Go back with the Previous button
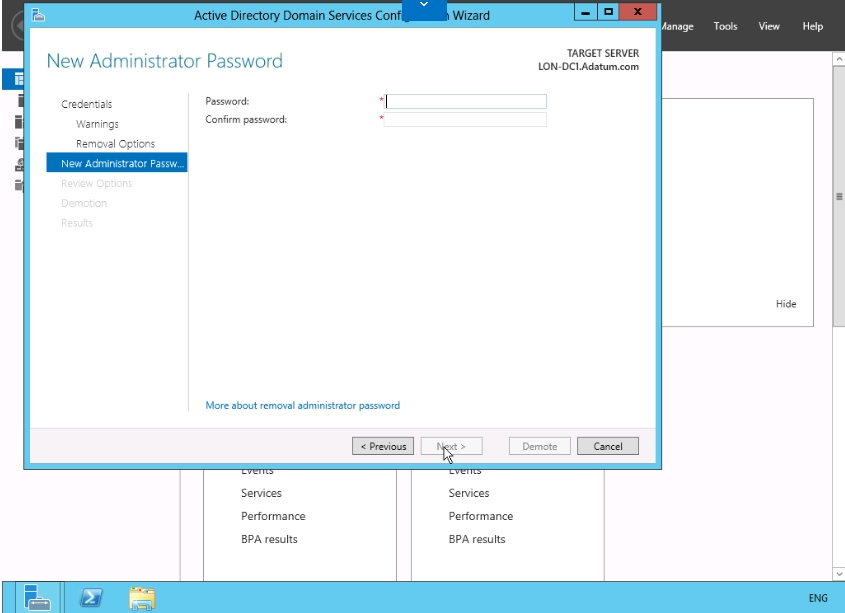Image resolution: width=845 pixels, height=613 pixels. 383,446
